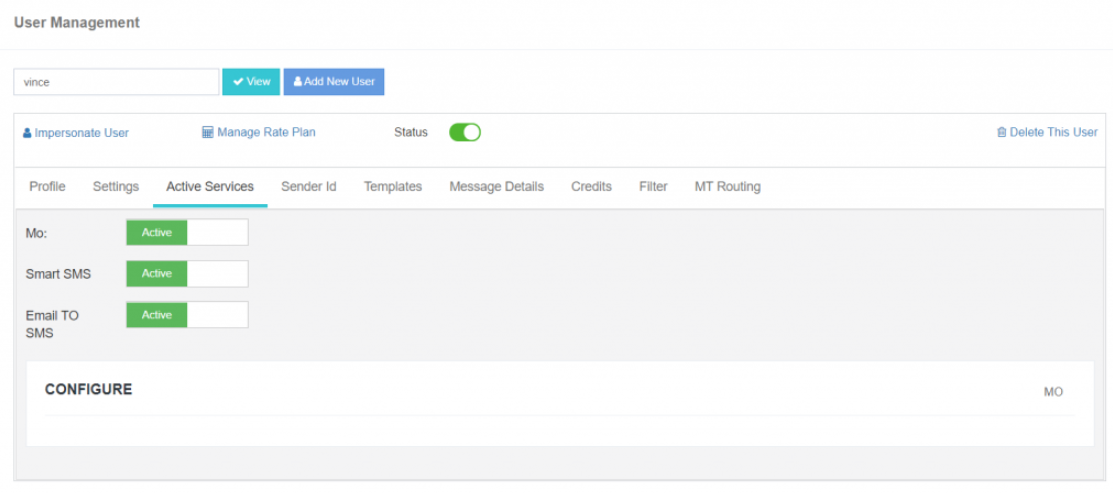Open the Templates tab
1113x493 pixels.
coord(392,187)
